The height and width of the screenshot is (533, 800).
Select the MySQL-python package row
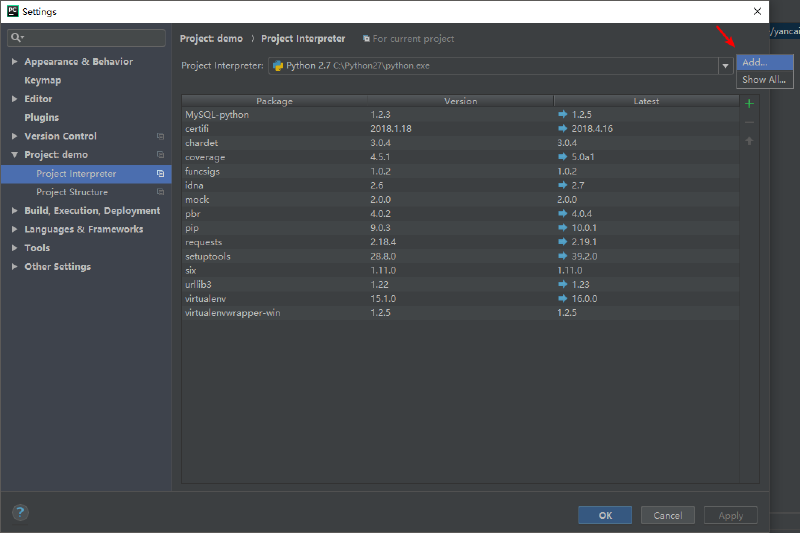(x=460, y=114)
